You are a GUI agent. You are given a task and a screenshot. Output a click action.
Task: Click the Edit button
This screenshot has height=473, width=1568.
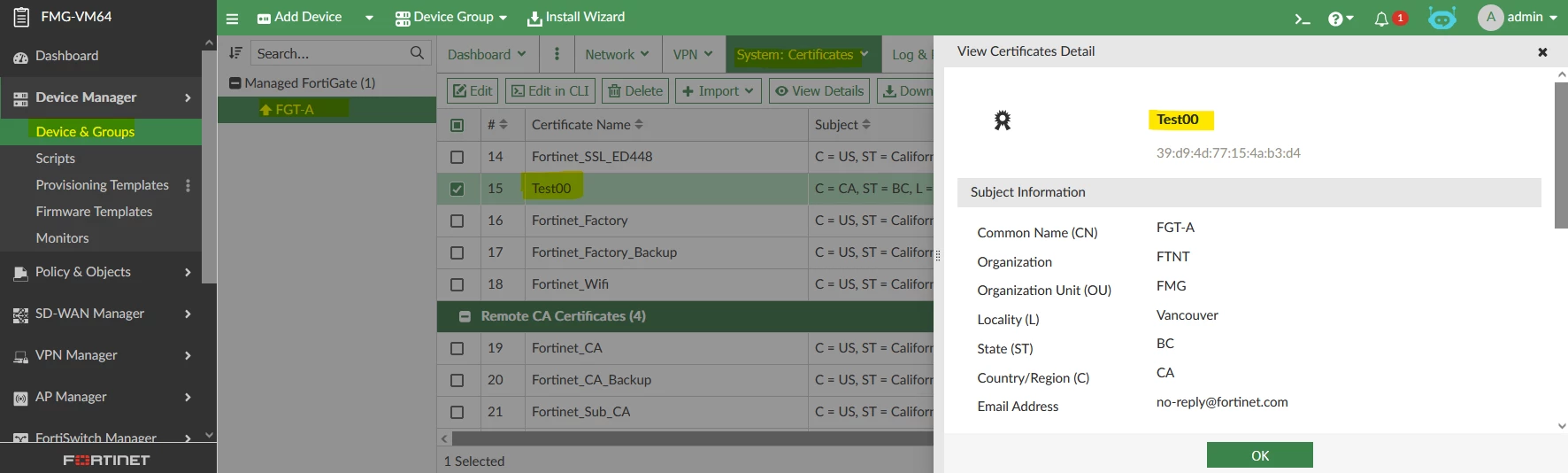[x=472, y=91]
